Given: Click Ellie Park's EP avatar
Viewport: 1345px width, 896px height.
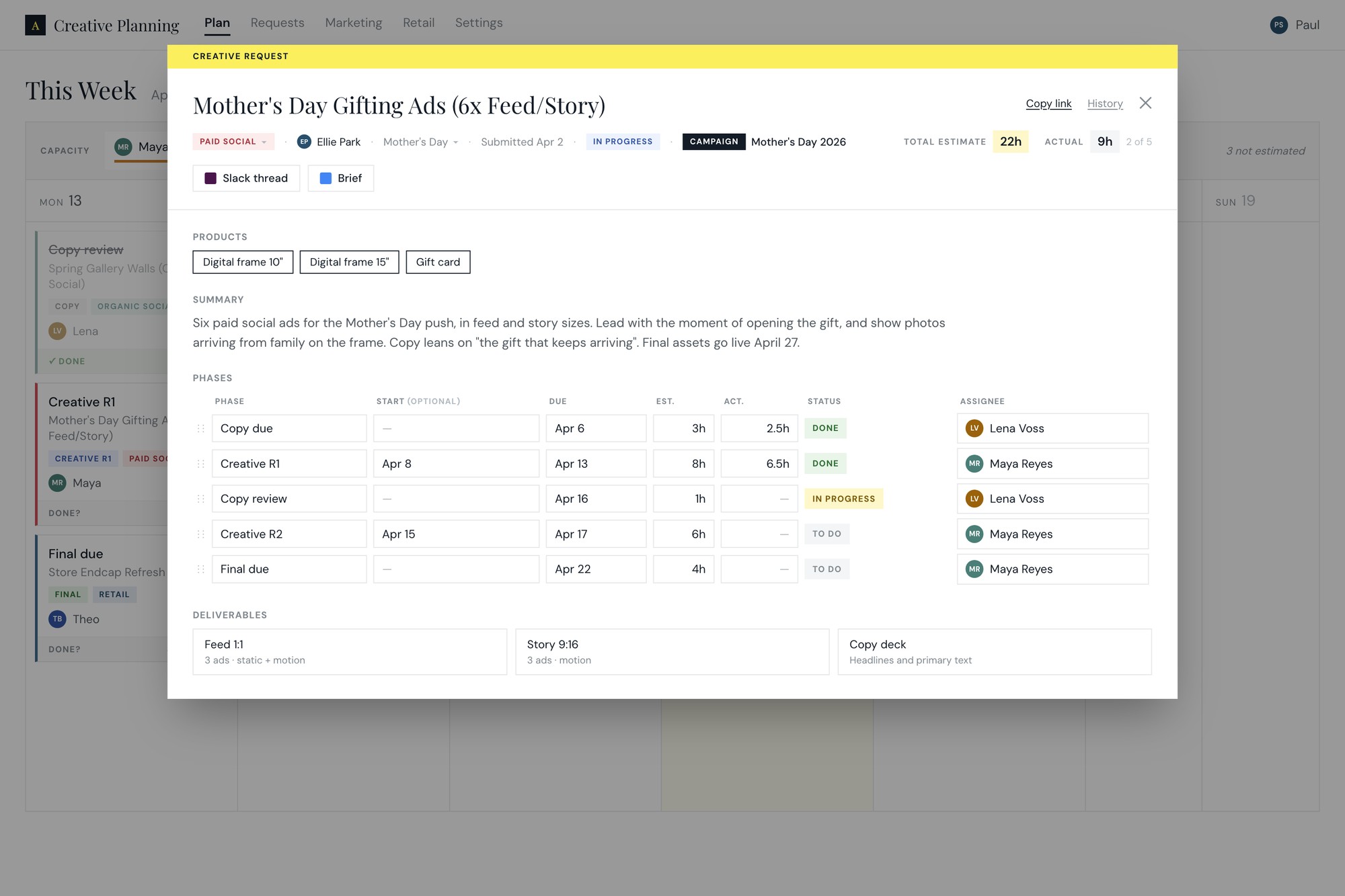Looking at the screenshot, I should tap(304, 142).
